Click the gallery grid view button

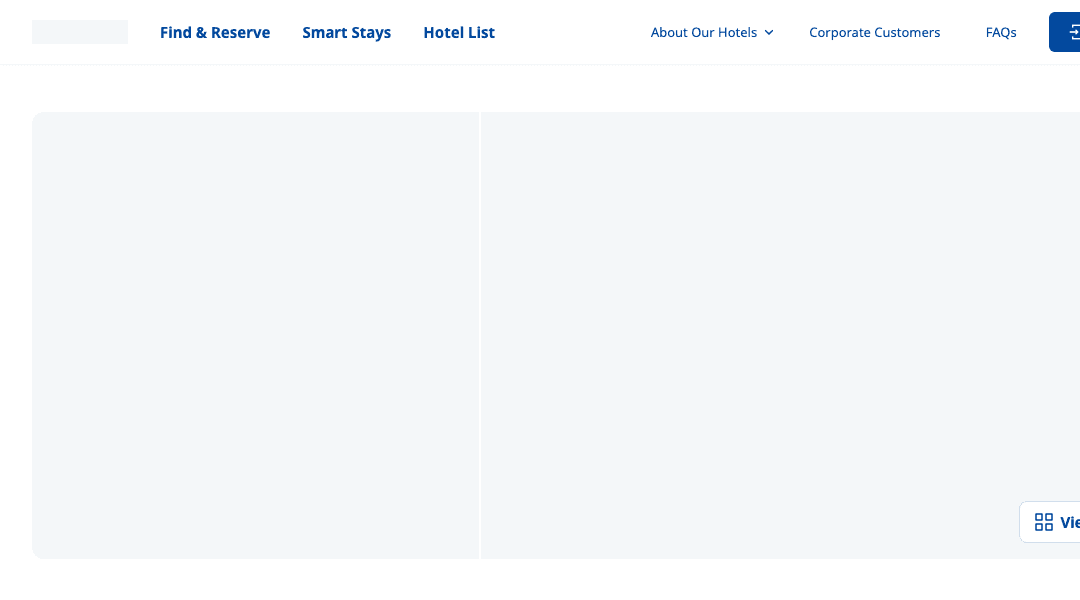point(1050,522)
